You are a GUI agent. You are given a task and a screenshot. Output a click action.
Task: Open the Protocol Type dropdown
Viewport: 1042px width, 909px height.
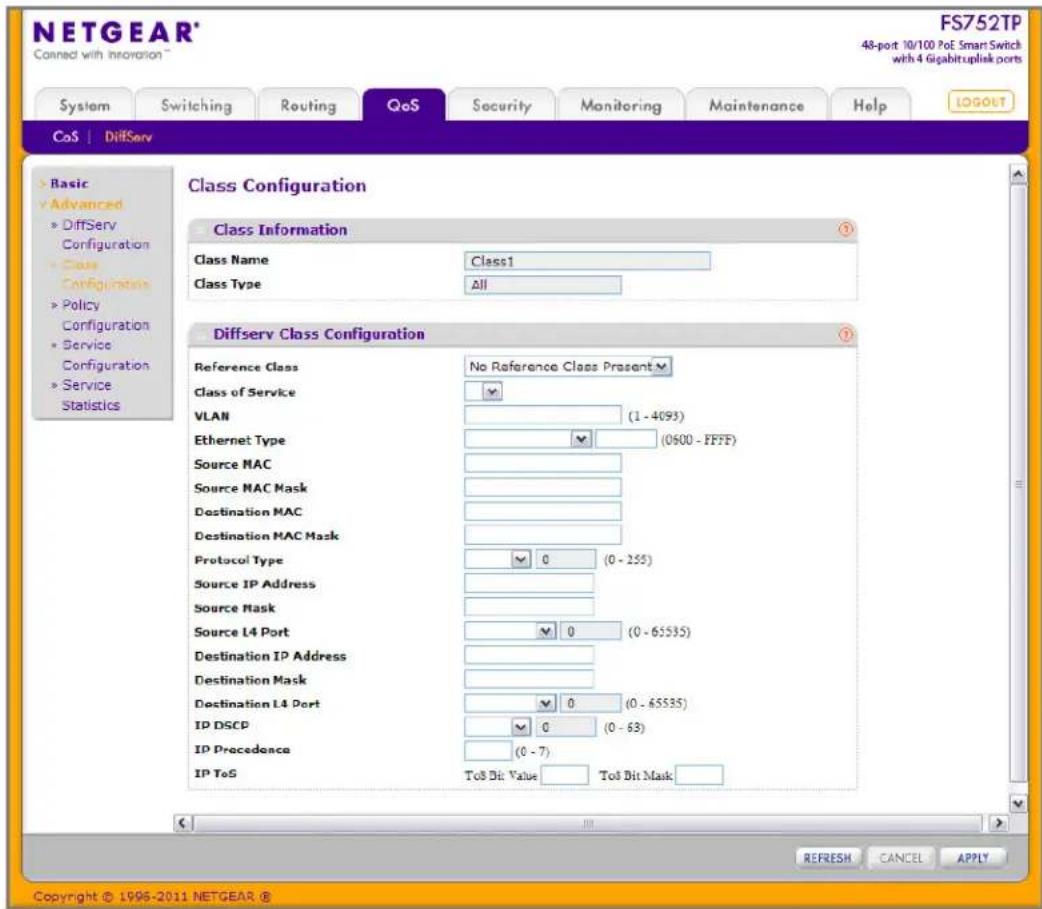[497, 559]
